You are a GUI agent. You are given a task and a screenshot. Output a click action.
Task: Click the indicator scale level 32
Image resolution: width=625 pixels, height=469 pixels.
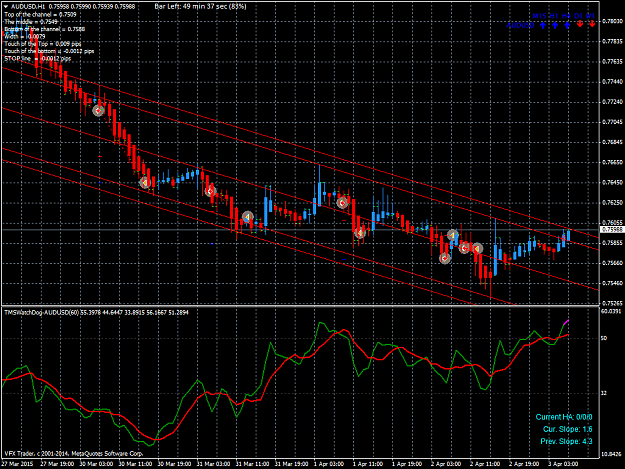point(604,393)
